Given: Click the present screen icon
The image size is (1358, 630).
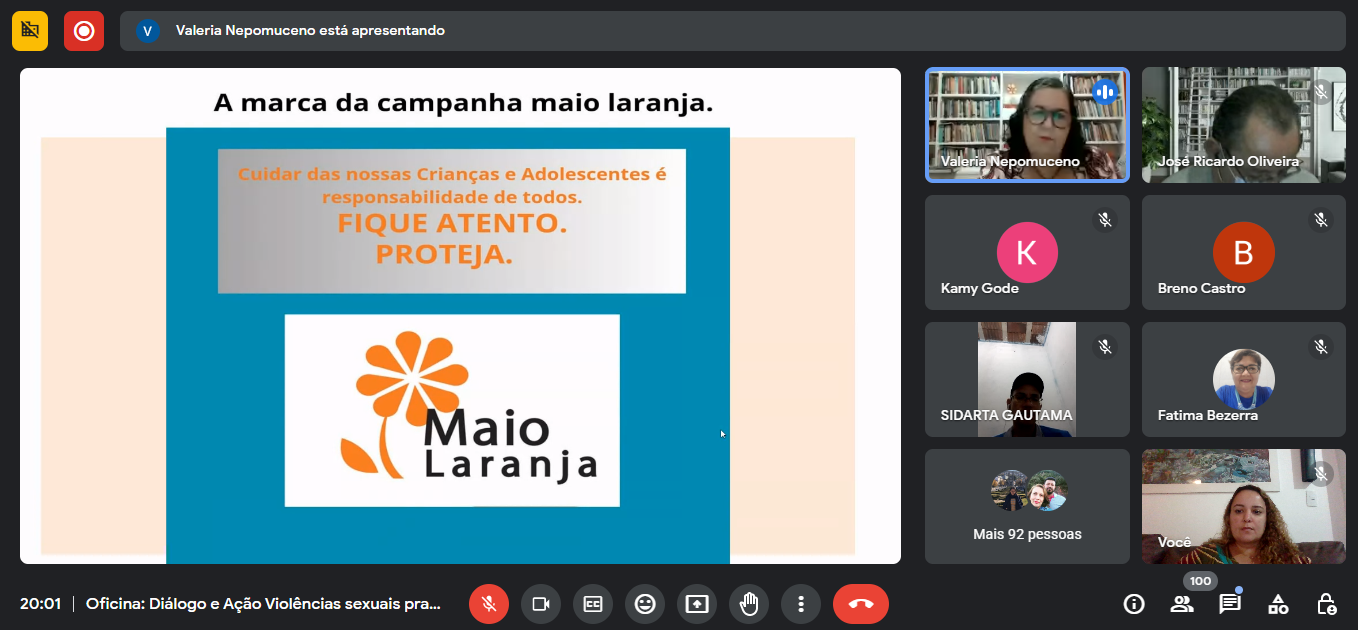Looking at the screenshot, I should tap(697, 604).
